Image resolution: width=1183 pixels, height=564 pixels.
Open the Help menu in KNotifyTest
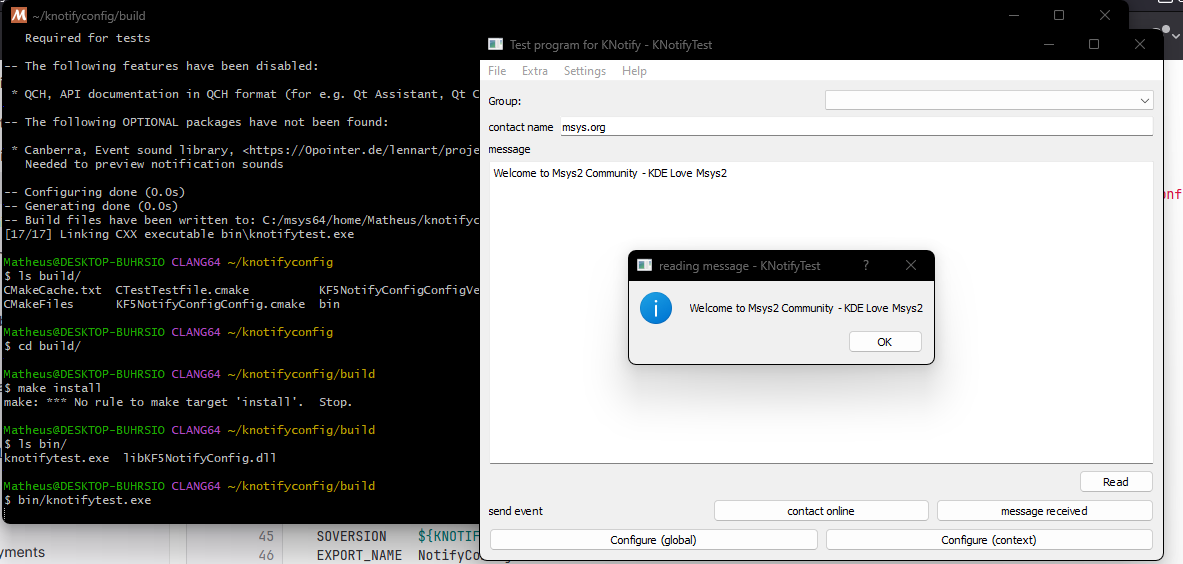[x=634, y=71]
